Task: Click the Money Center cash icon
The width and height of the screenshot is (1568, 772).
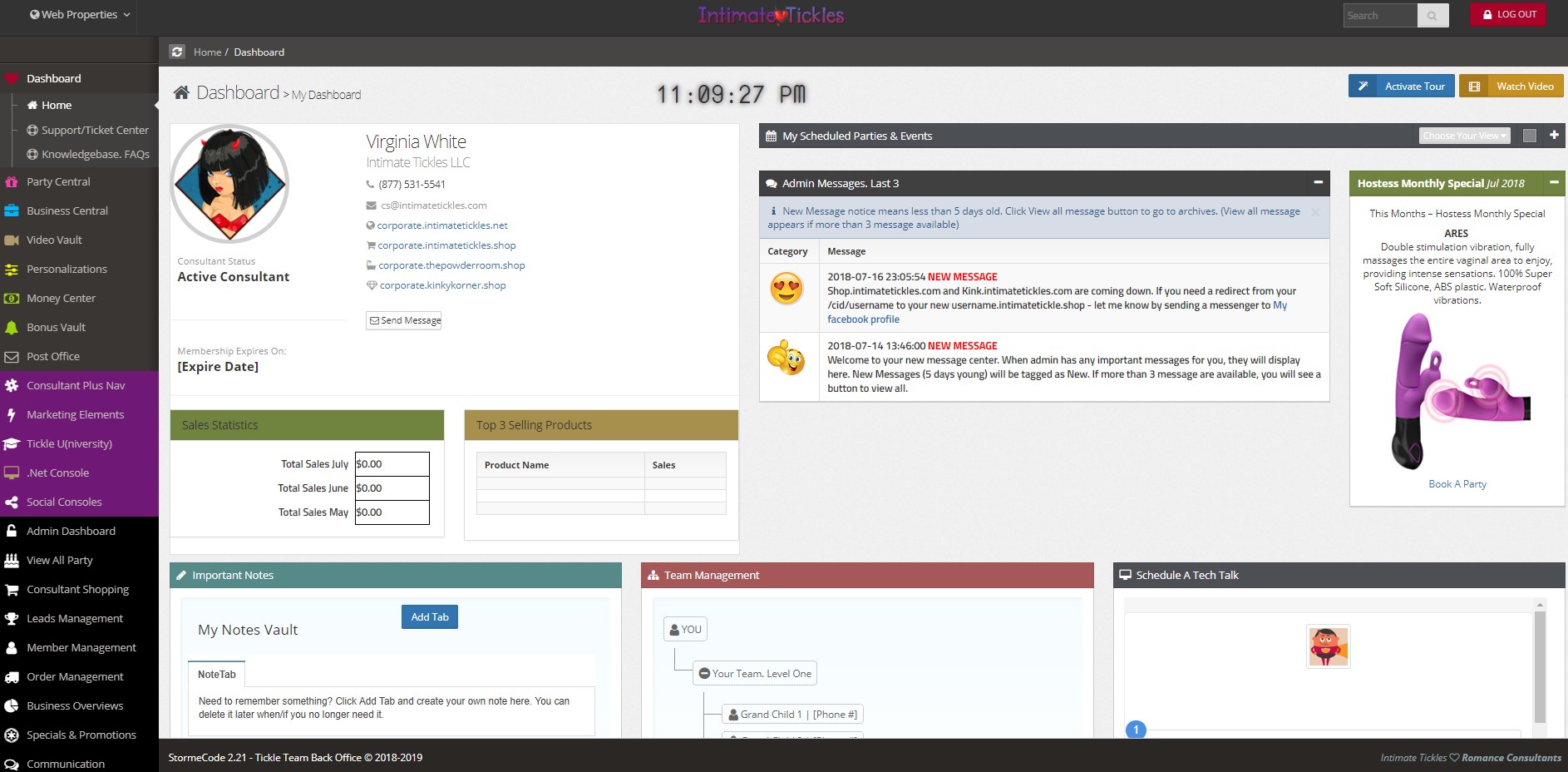Action: pyautogui.click(x=12, y=298)
